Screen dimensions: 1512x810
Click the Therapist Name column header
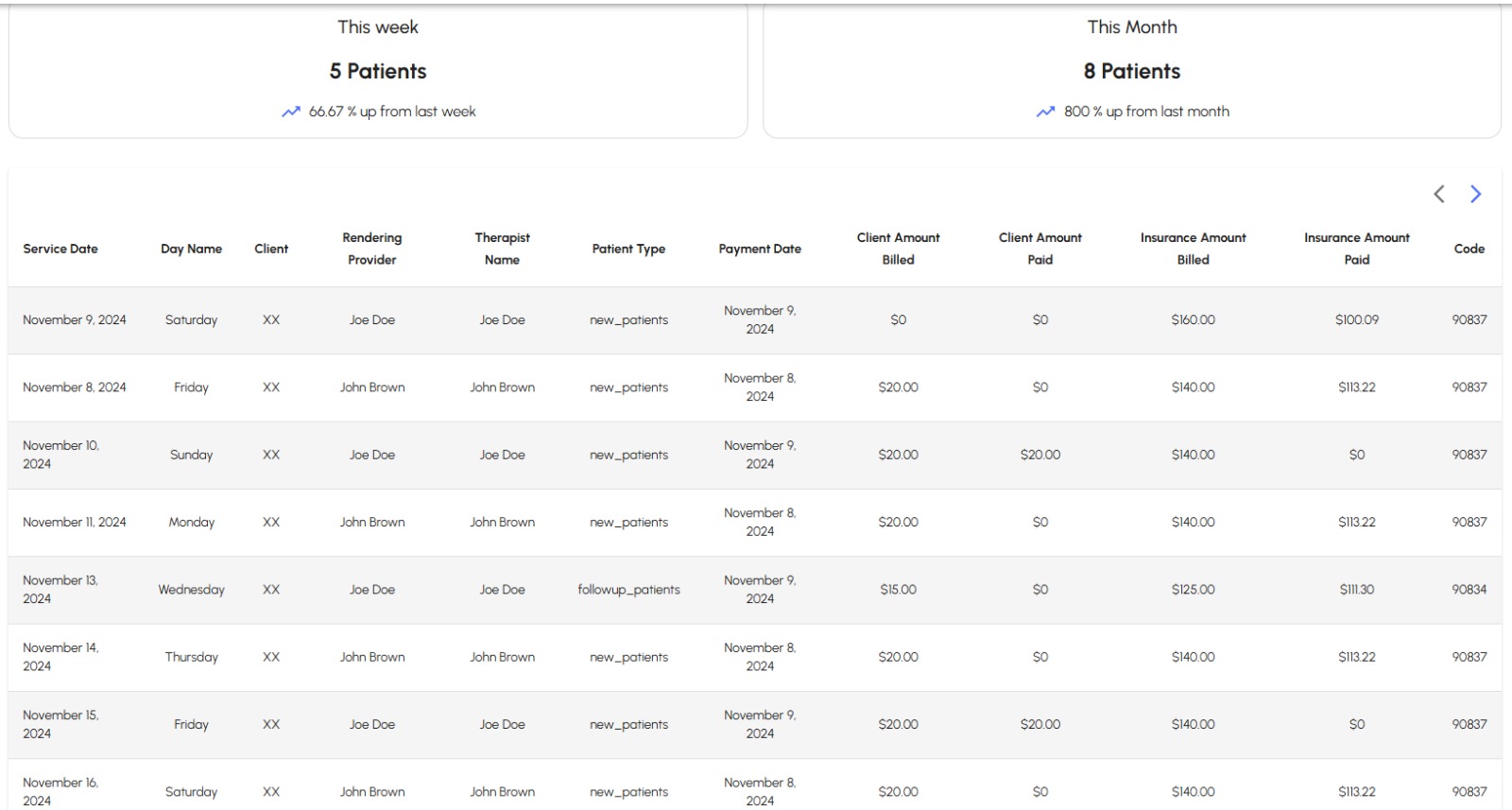[x=502, y=249]
